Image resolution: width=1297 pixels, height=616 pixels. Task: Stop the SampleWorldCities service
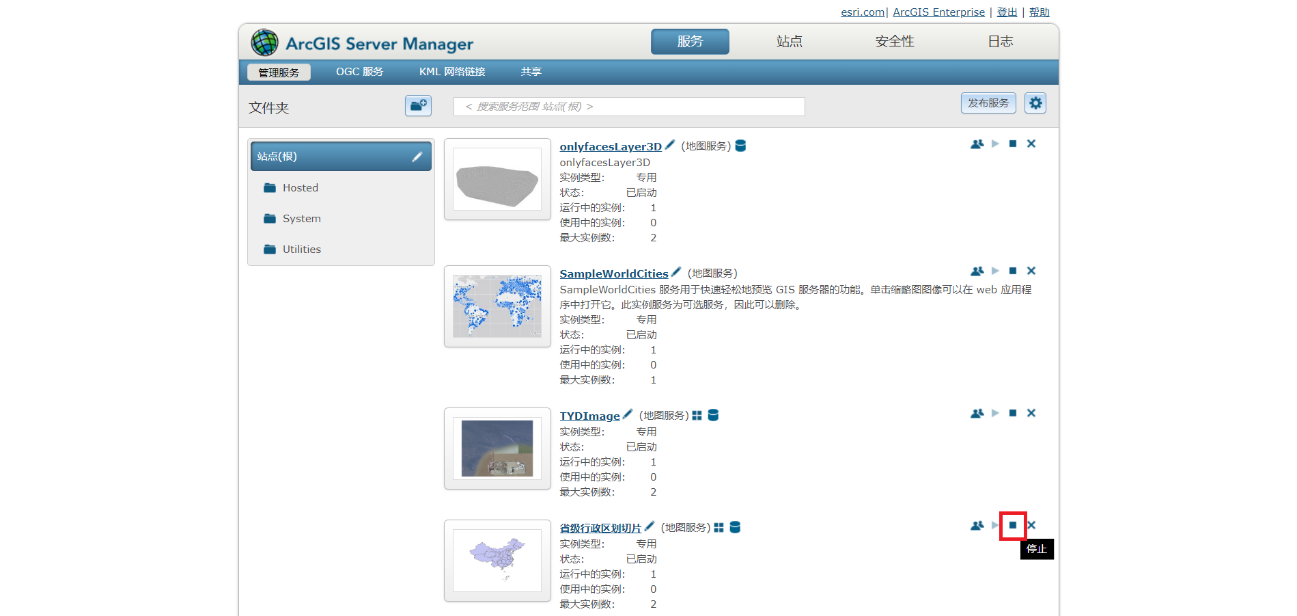click(x=1012, y=271)
